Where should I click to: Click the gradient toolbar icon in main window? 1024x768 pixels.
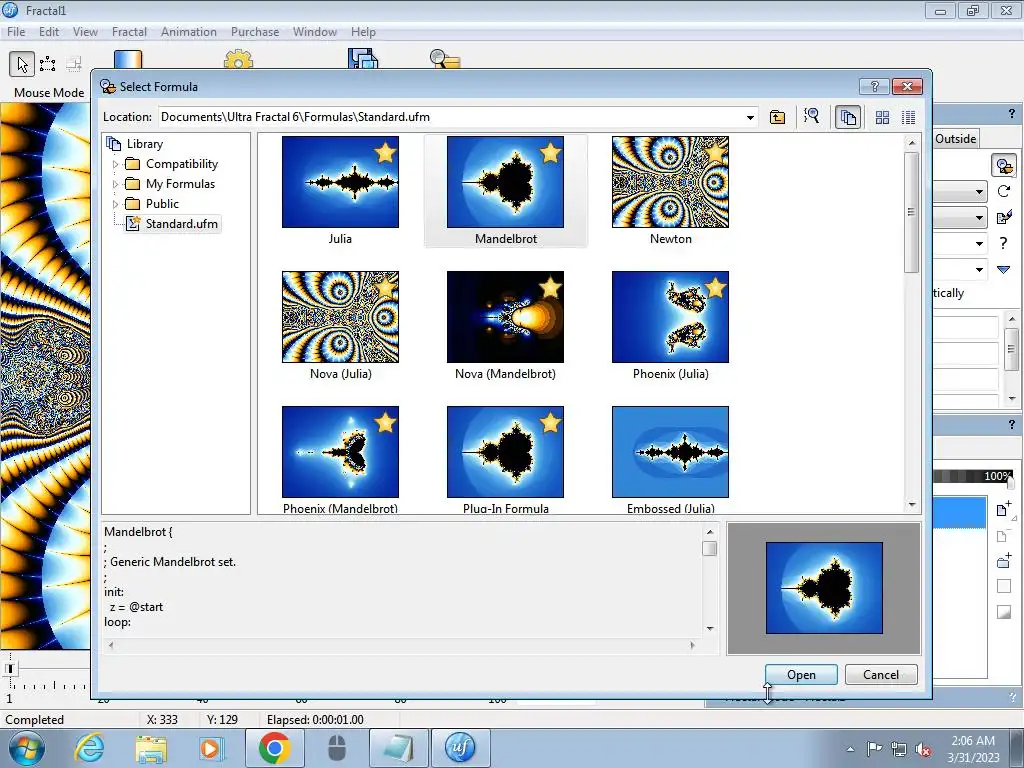pyautogui.click(x=128, y=59)
